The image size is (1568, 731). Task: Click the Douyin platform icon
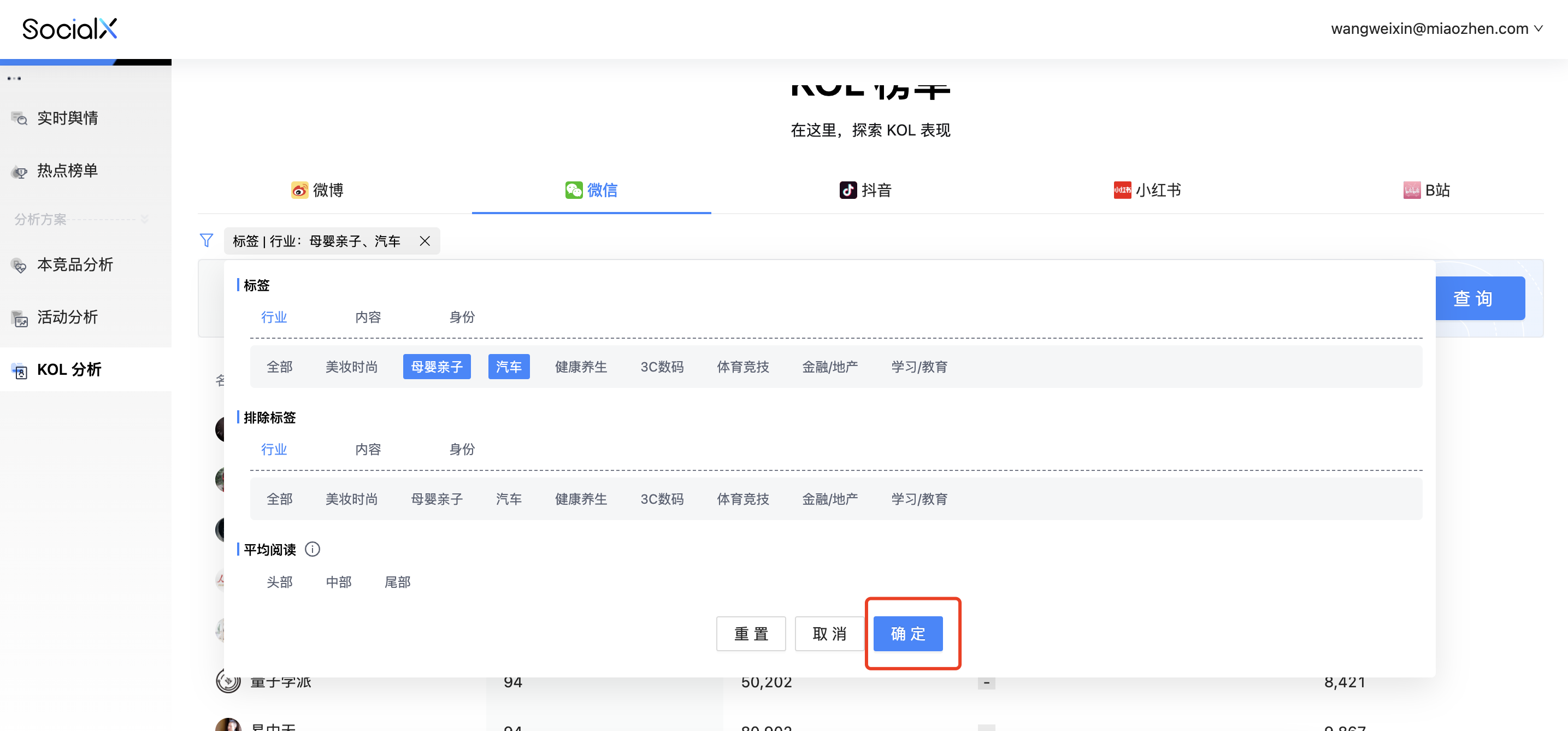(848, 191)
